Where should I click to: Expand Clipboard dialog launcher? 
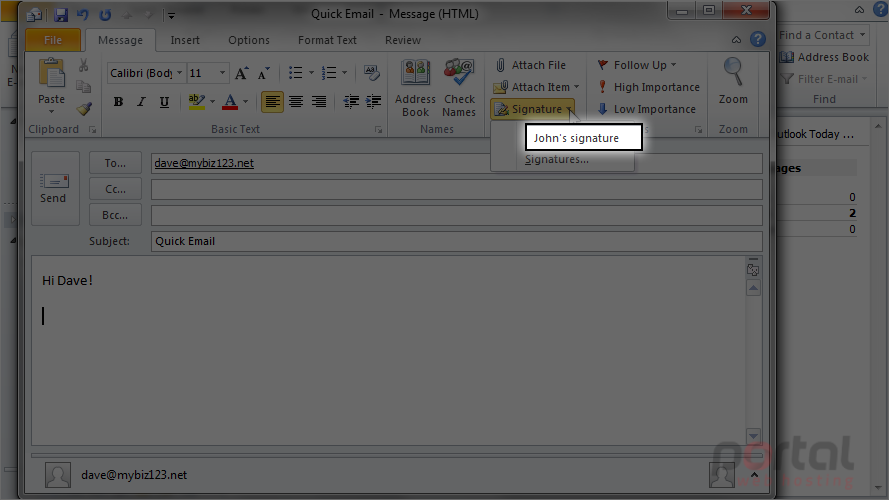(x=92, y=130)
